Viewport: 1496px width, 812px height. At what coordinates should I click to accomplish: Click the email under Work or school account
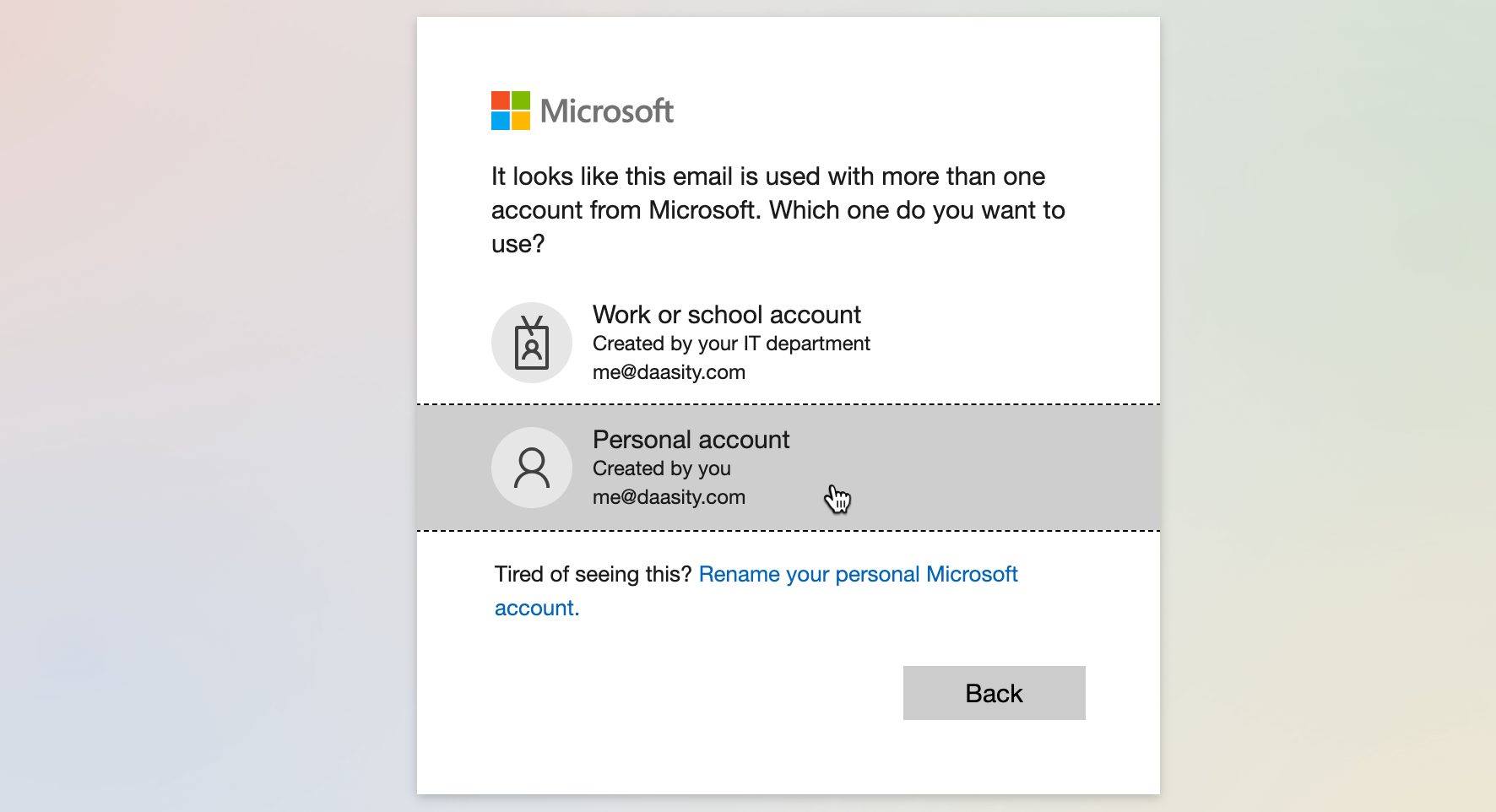[x=669, y=372]
